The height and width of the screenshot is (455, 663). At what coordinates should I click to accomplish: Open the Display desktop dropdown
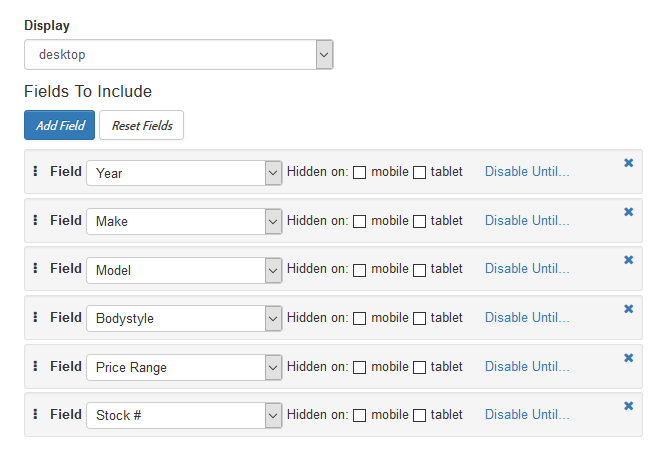(x=178, y=55)
